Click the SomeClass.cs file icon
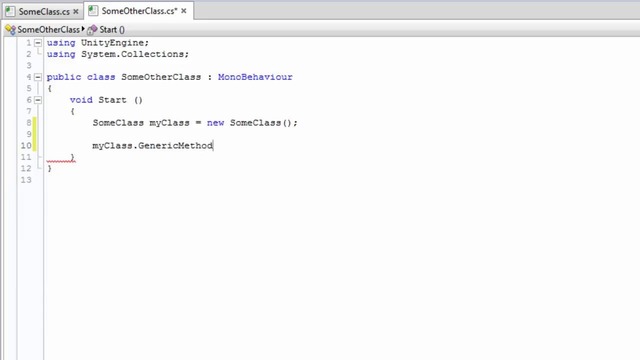 (10, 11)
